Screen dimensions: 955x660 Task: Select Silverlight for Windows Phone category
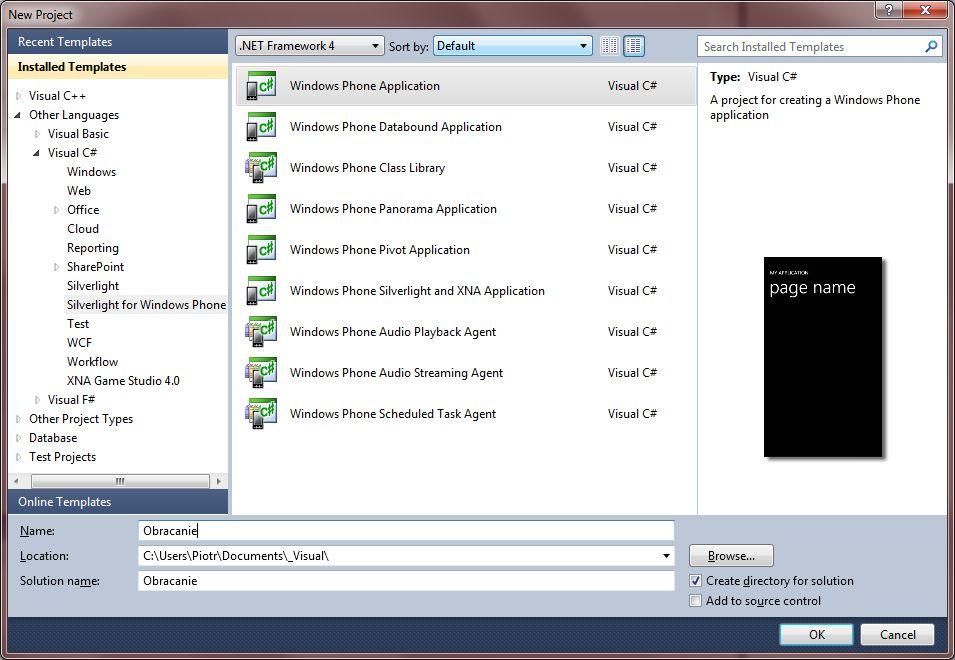(x=146, y=305)
